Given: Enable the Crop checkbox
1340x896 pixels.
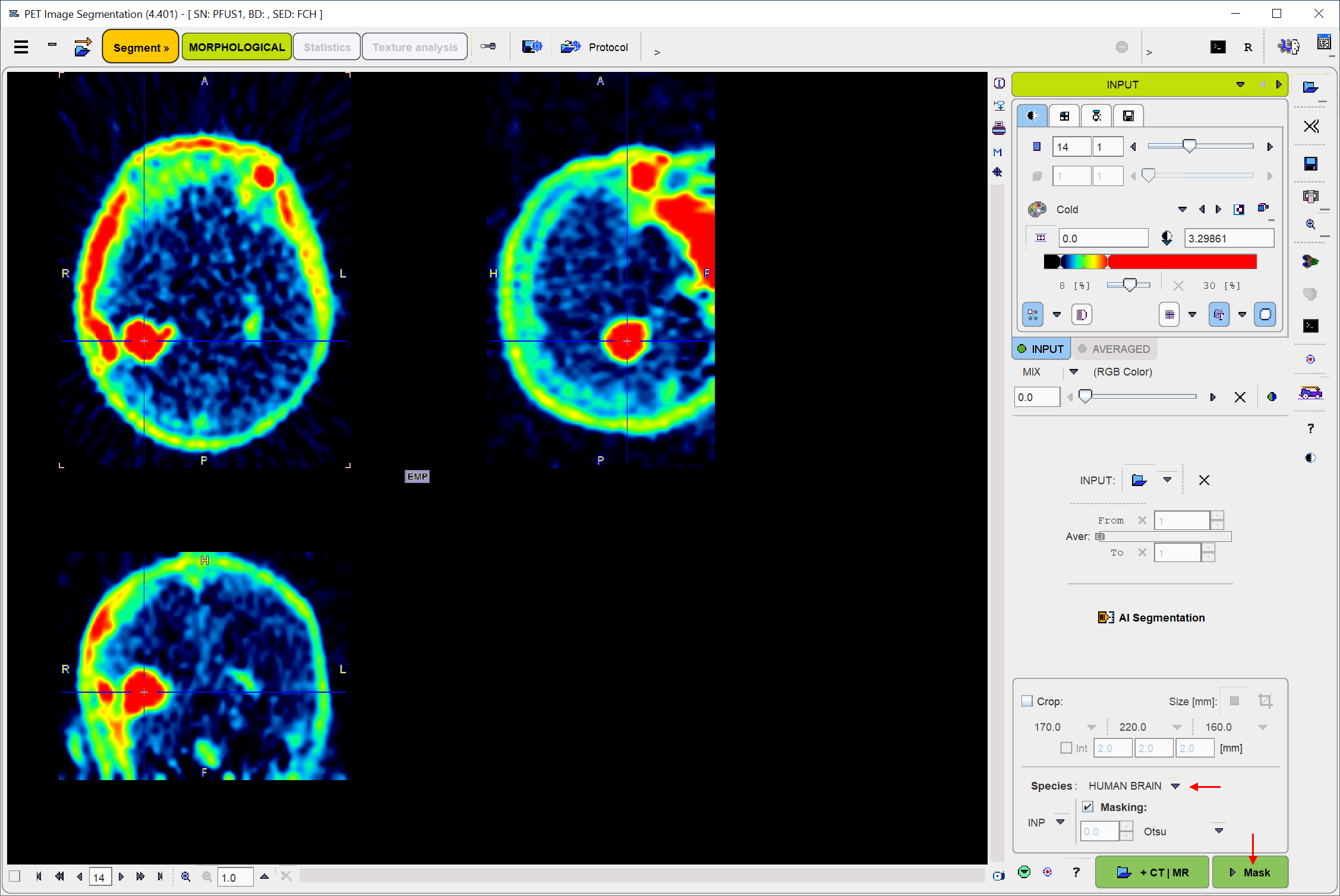Looking at the screenshot, I should click(1027, 701).
